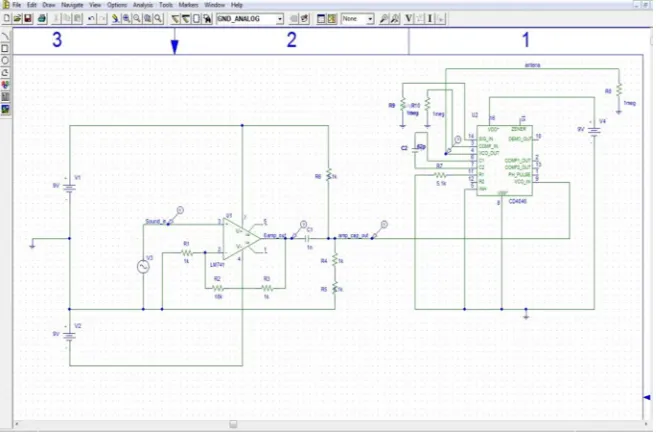
Task: Zoom to fit the page
Action: pos(158,19)
